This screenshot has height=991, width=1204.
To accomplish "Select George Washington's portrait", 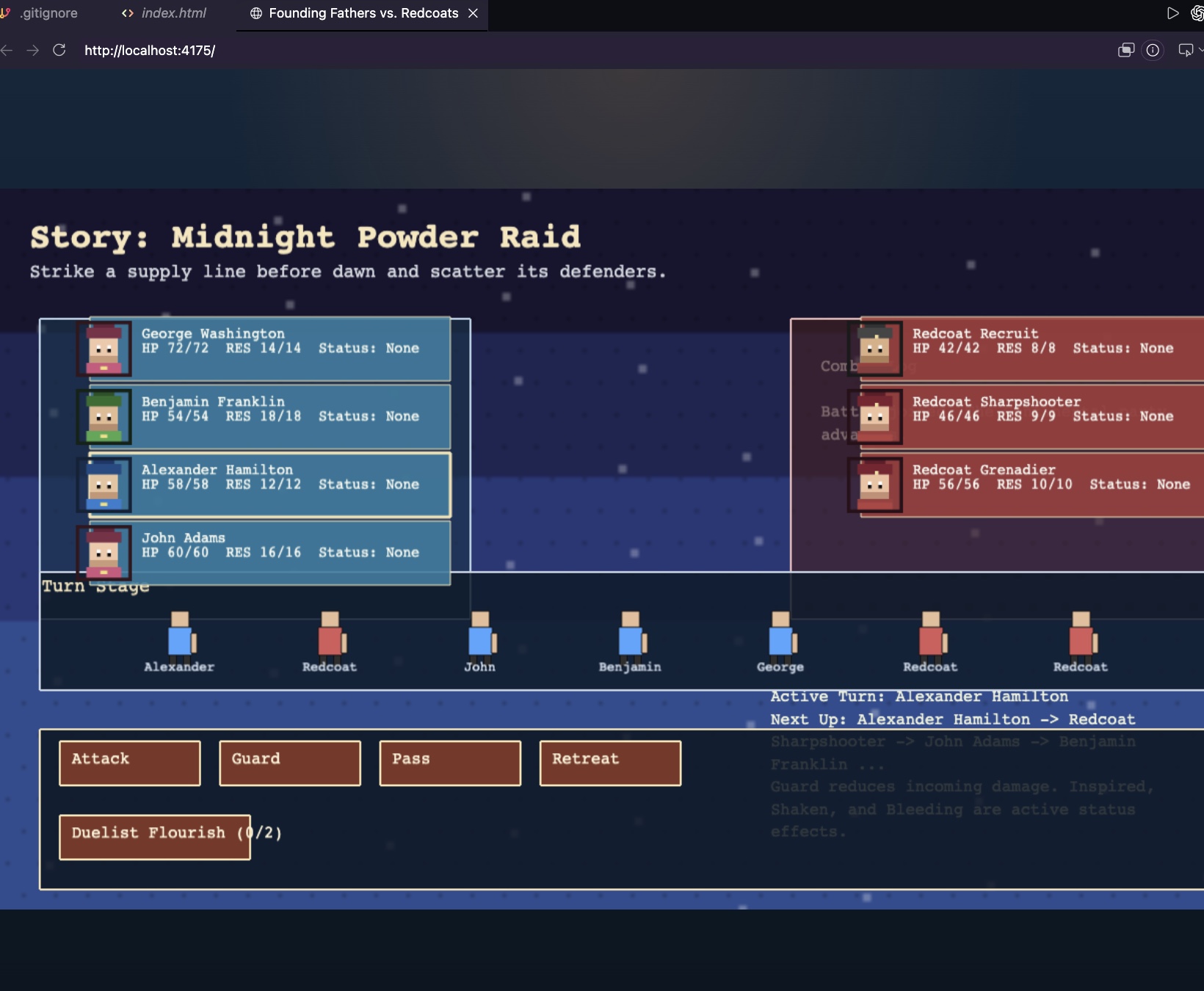I will pyautogui.click(x=104, y=349).
